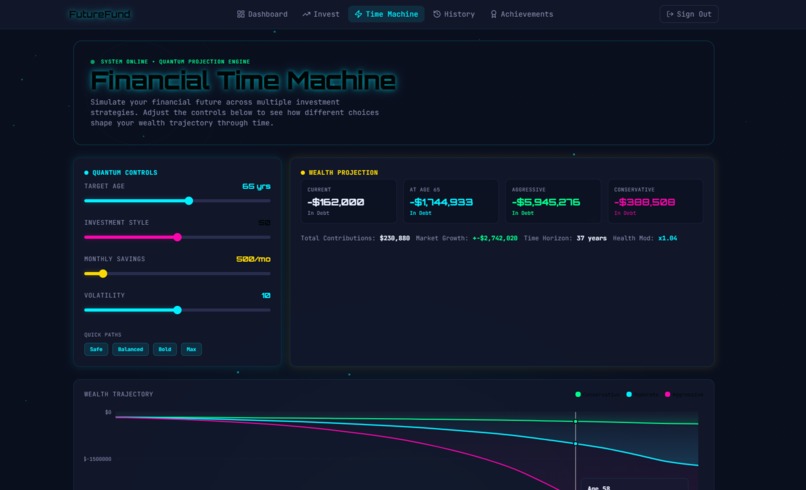This screenshot has width=806, height=490.
Task: Click the 'WEALTH TRAJECTORY' chart title
Action: point(119,394)
